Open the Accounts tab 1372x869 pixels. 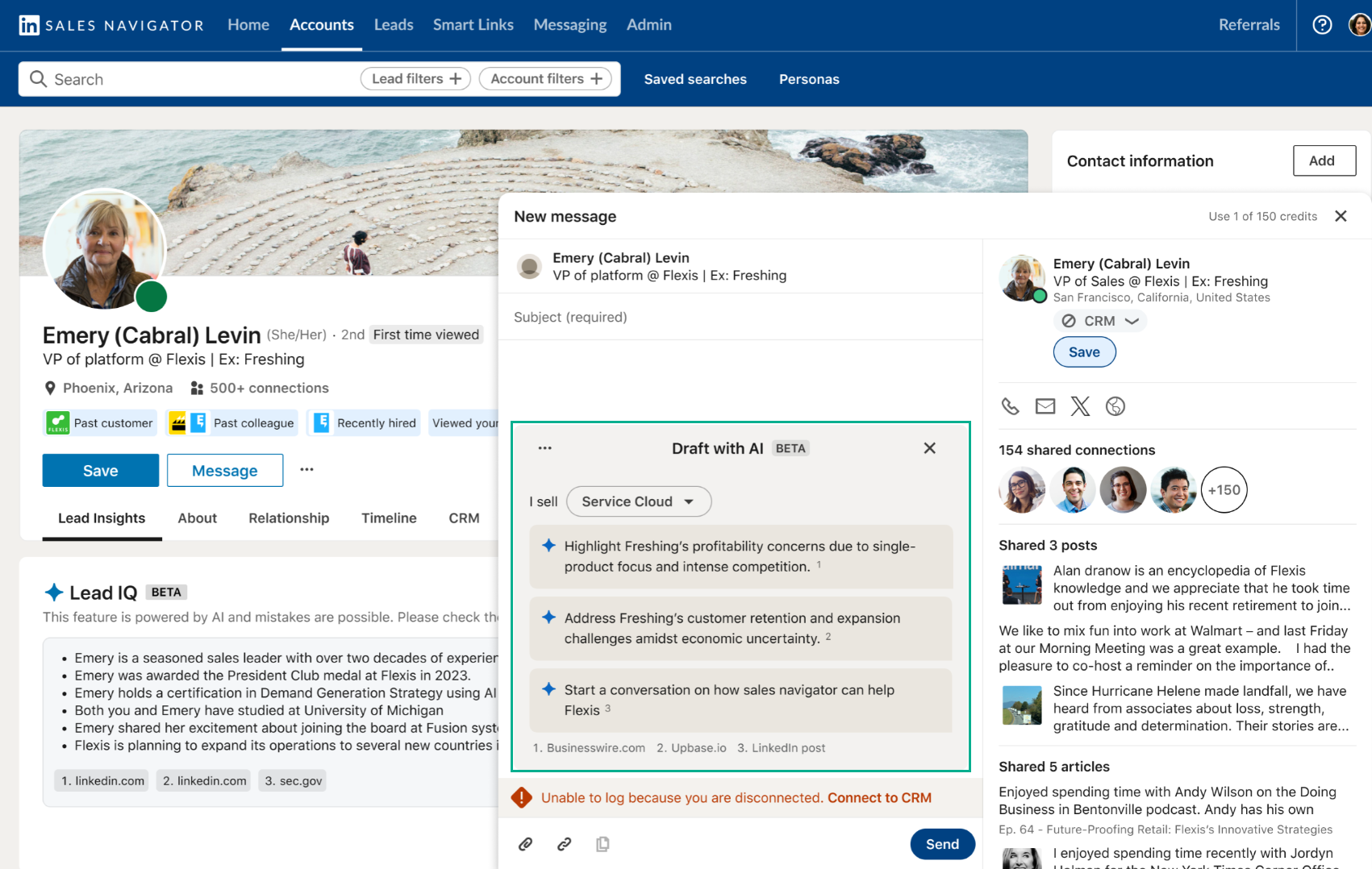coord(322,25)
